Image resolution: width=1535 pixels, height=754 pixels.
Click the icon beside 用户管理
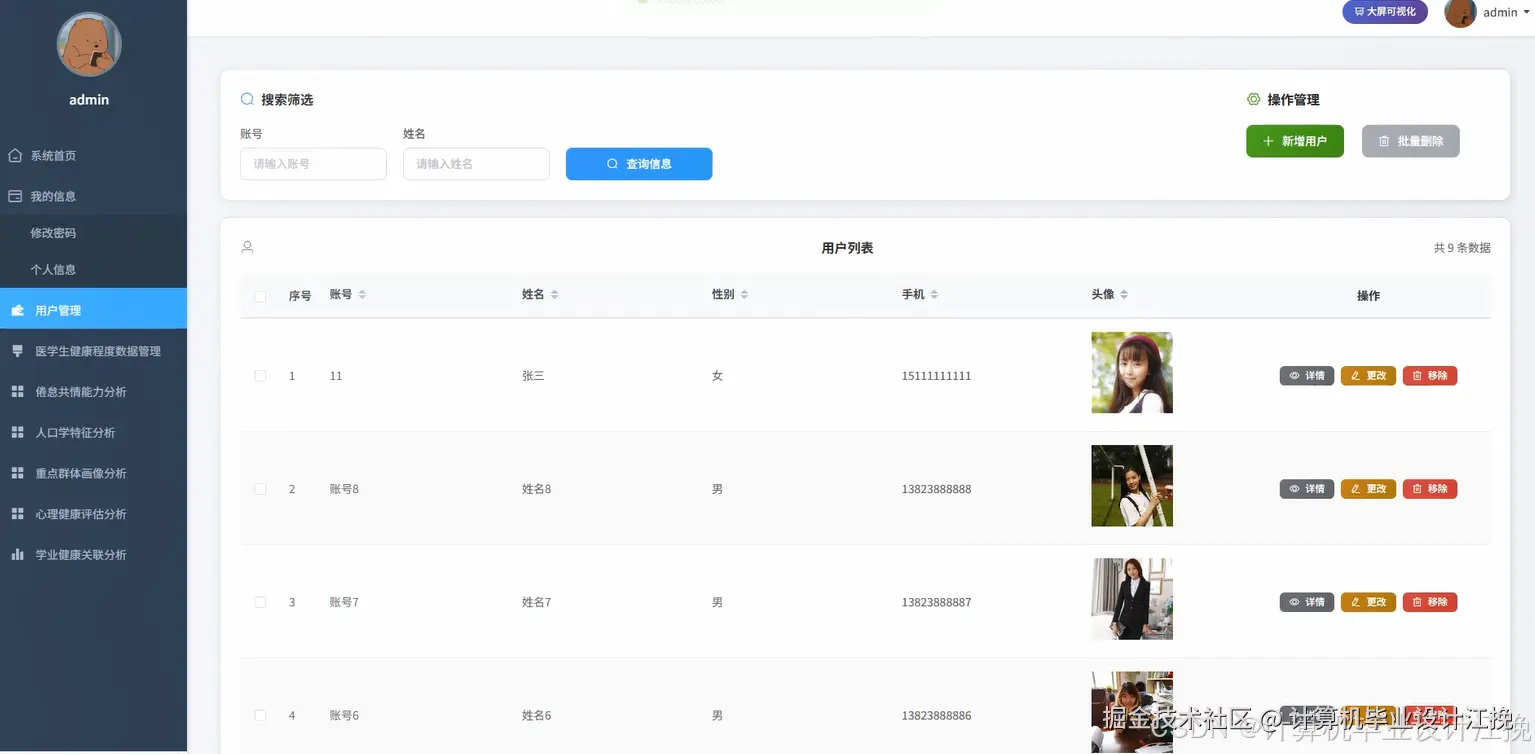(x=17, y=311)
